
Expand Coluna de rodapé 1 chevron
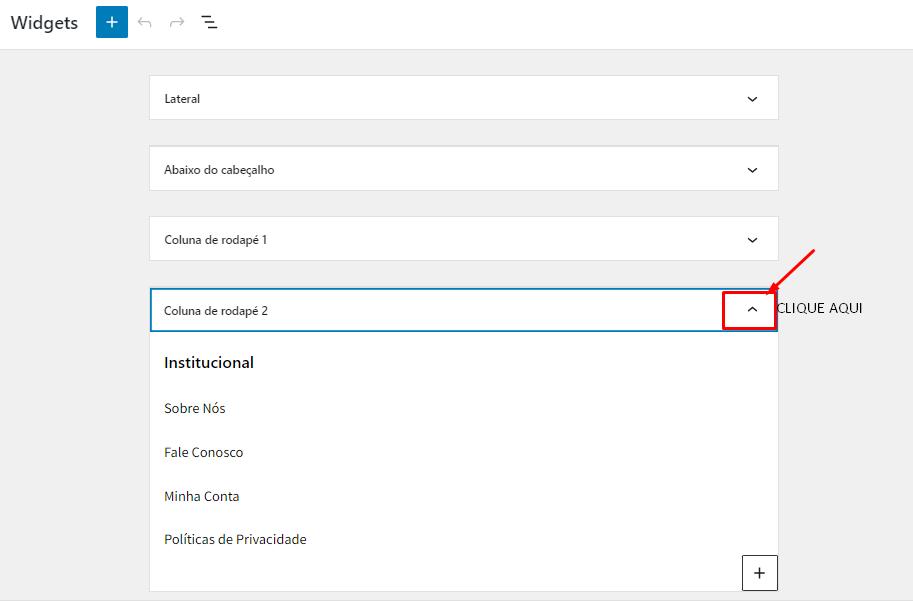(x=752, y=240)
